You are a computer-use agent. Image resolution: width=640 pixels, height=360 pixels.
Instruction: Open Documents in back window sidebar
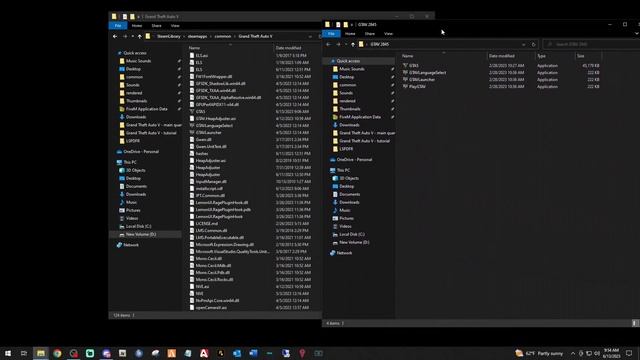(x=136, y=186)
